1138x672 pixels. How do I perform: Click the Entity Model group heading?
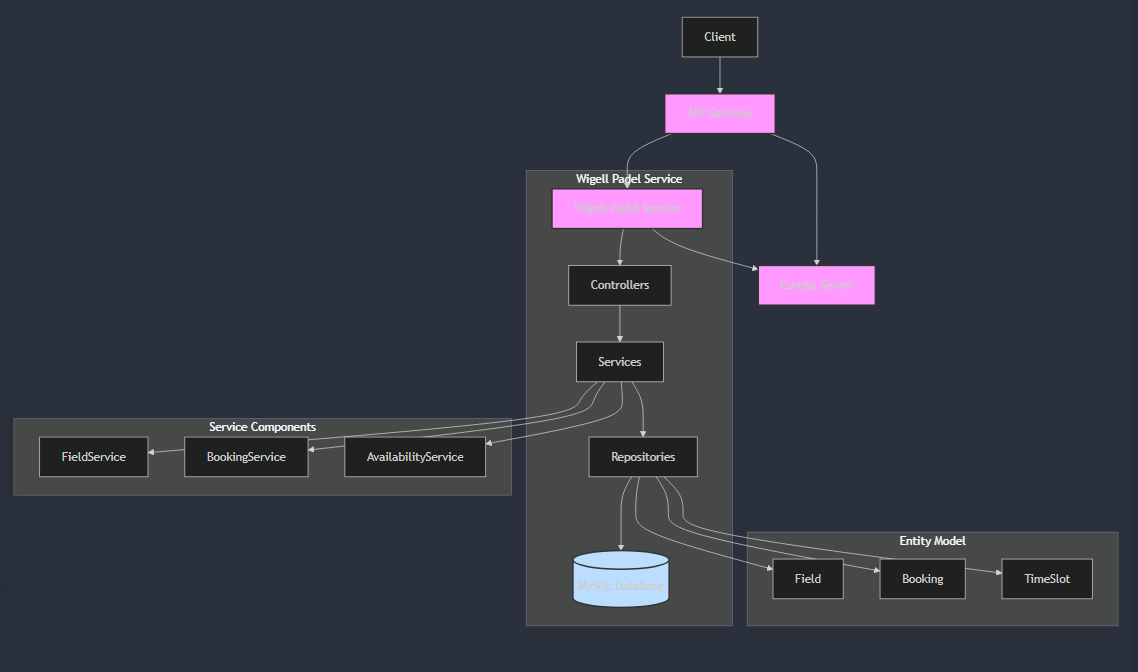tap(932, 541)
